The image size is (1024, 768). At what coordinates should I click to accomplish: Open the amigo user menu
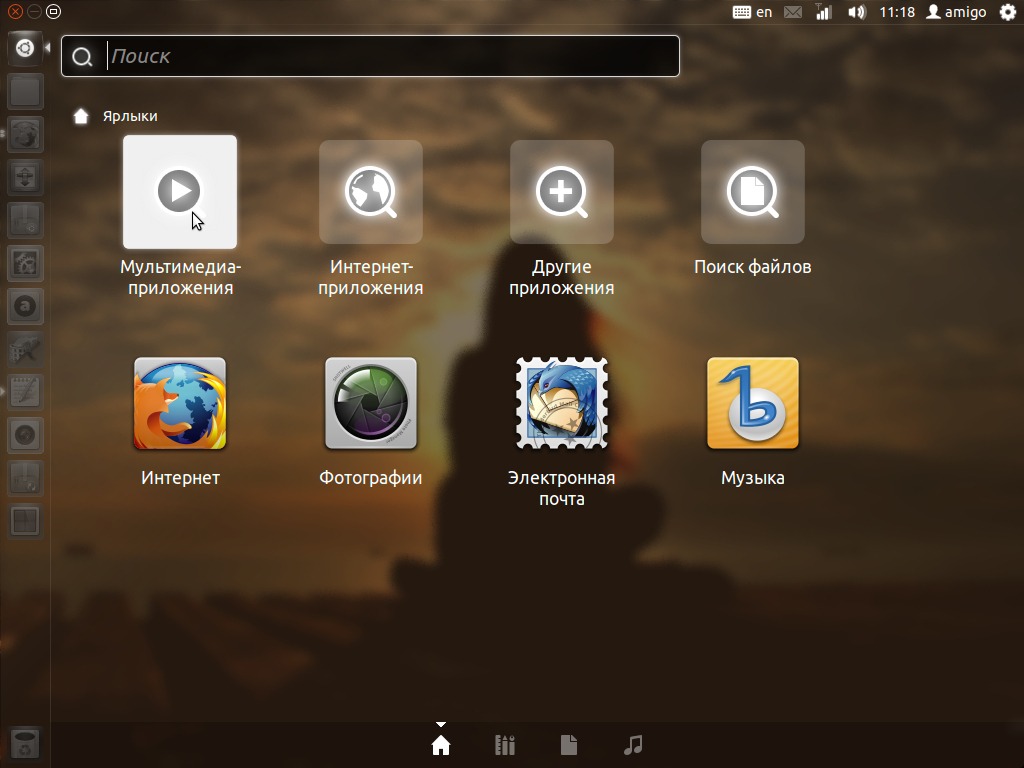click(956, 12)
